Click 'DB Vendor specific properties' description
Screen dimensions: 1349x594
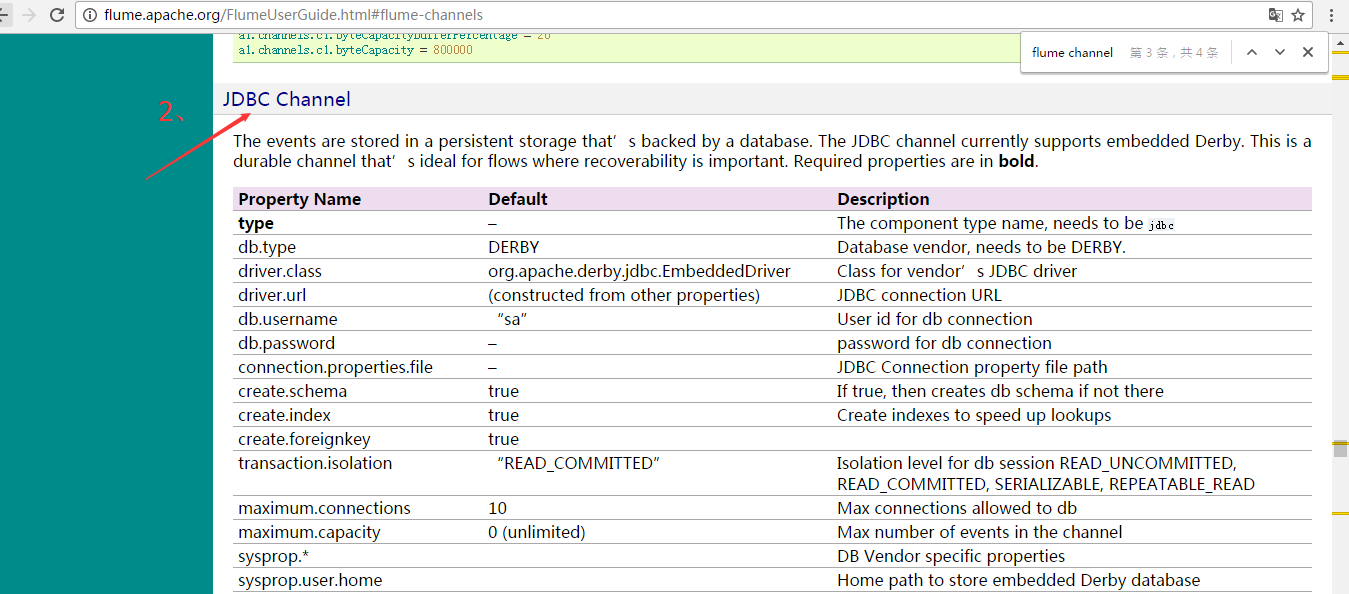(x=951, y=556)
